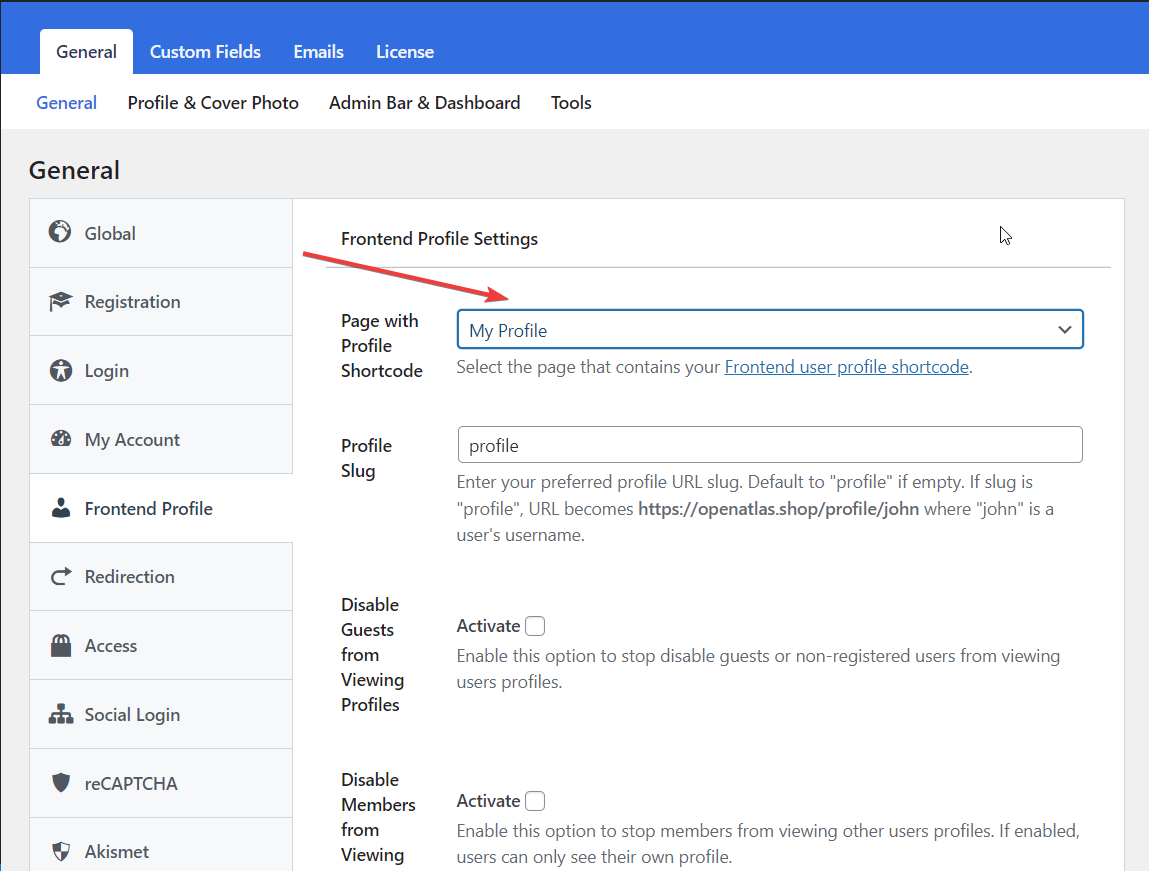Open the Global settings section

click(x=161, y=233)
